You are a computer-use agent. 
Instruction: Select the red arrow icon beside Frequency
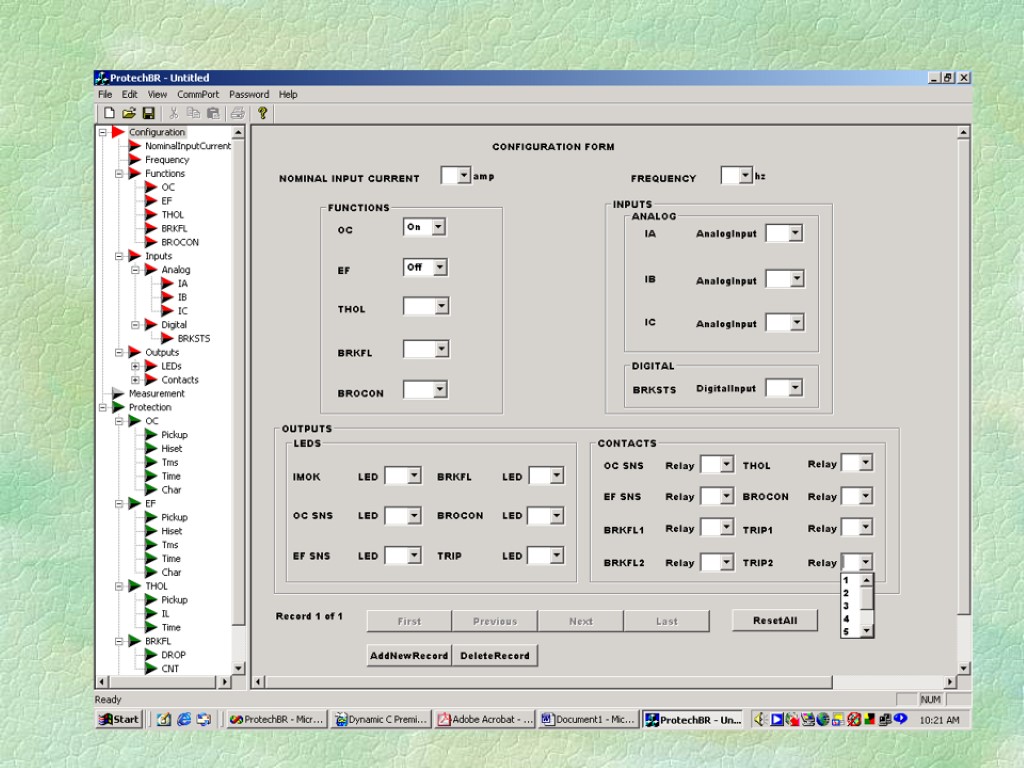pos(135,160)
